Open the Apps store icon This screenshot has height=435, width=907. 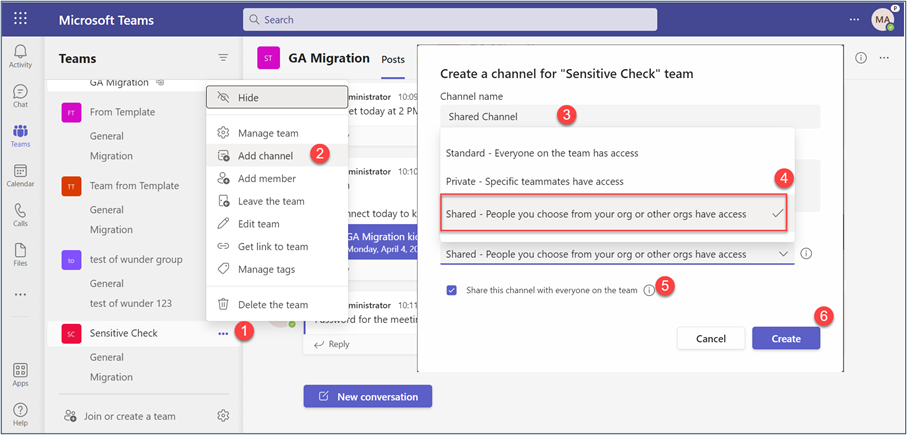click(x=20, y=375)
